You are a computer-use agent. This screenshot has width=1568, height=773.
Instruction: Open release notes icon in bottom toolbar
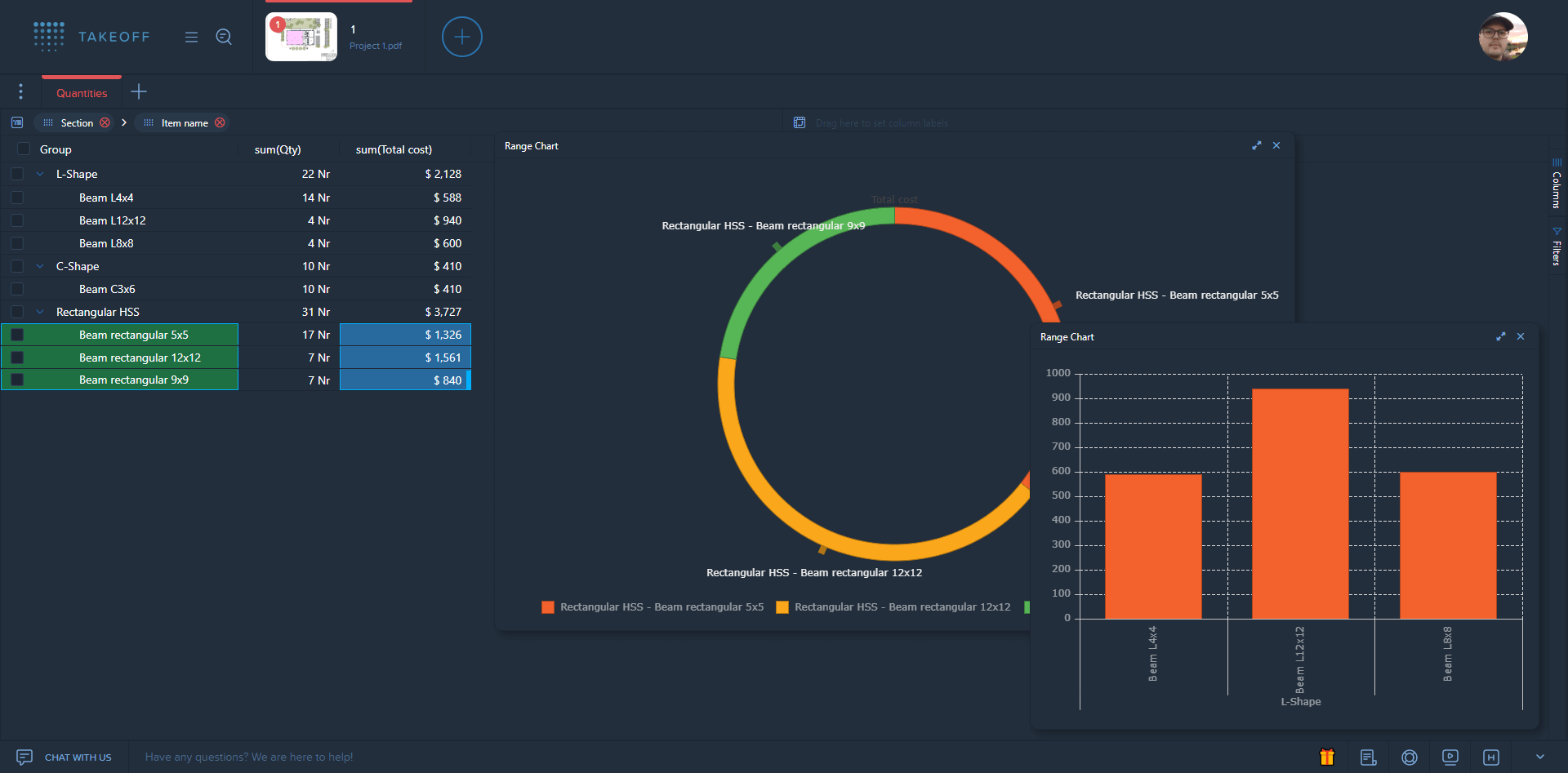(x=1369, y=757)
